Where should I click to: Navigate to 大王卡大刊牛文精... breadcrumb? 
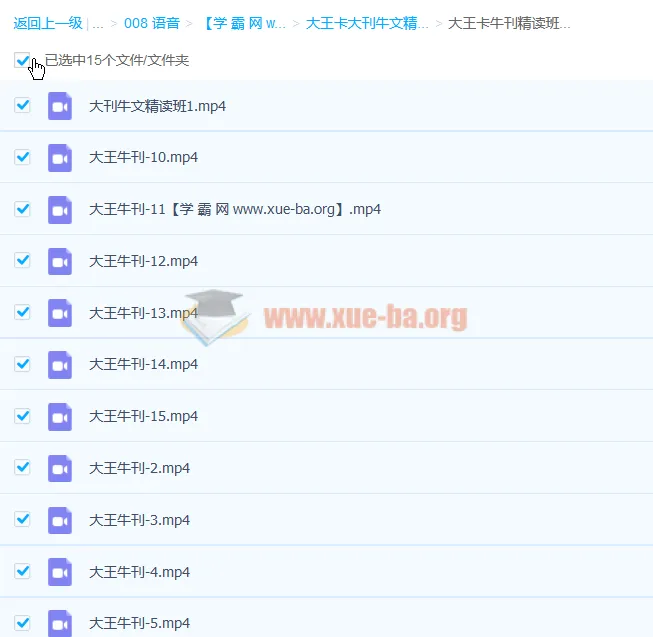pos(366,23)
